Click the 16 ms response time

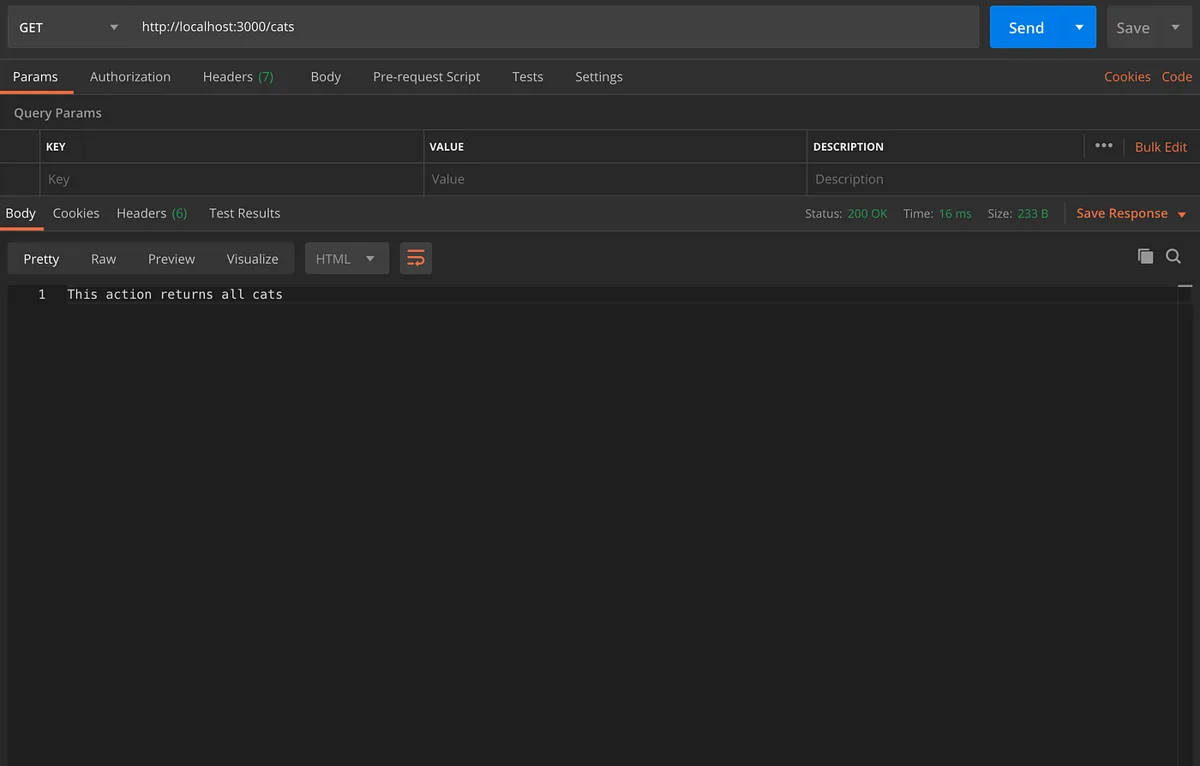pos(955,214)
